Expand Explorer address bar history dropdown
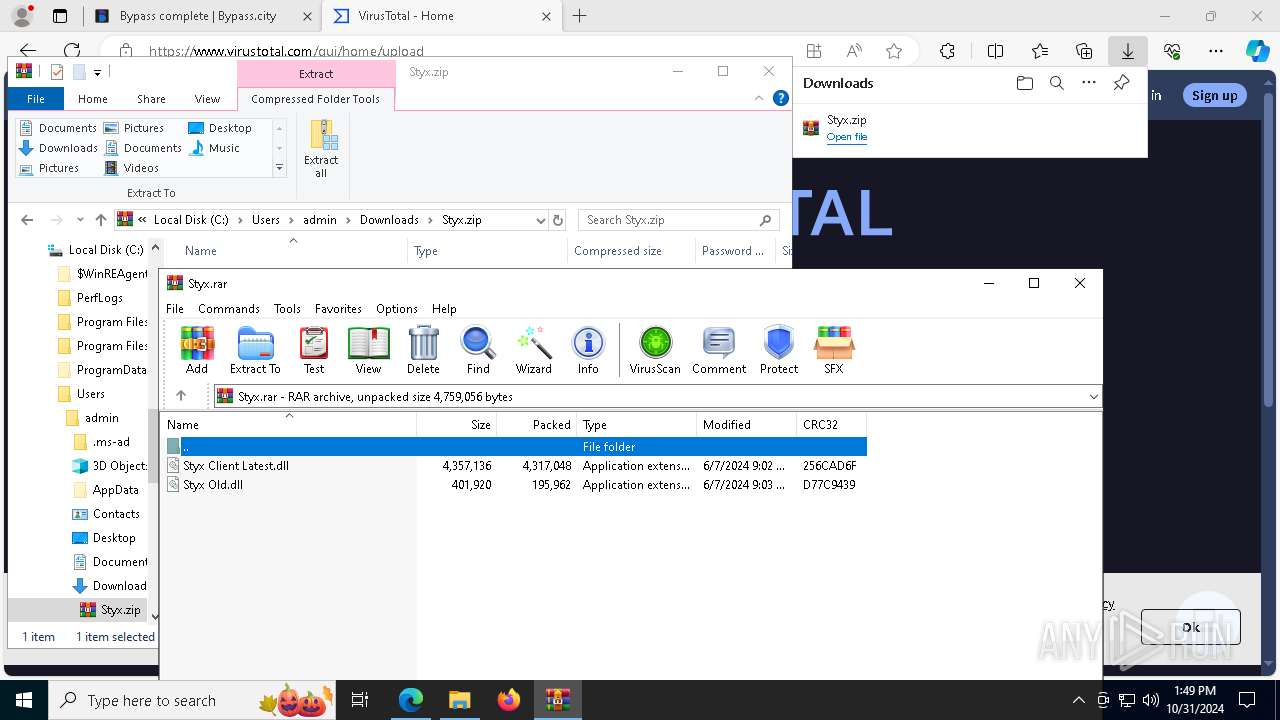Viewport: 1280px width, 720px height. click(541, 220)
